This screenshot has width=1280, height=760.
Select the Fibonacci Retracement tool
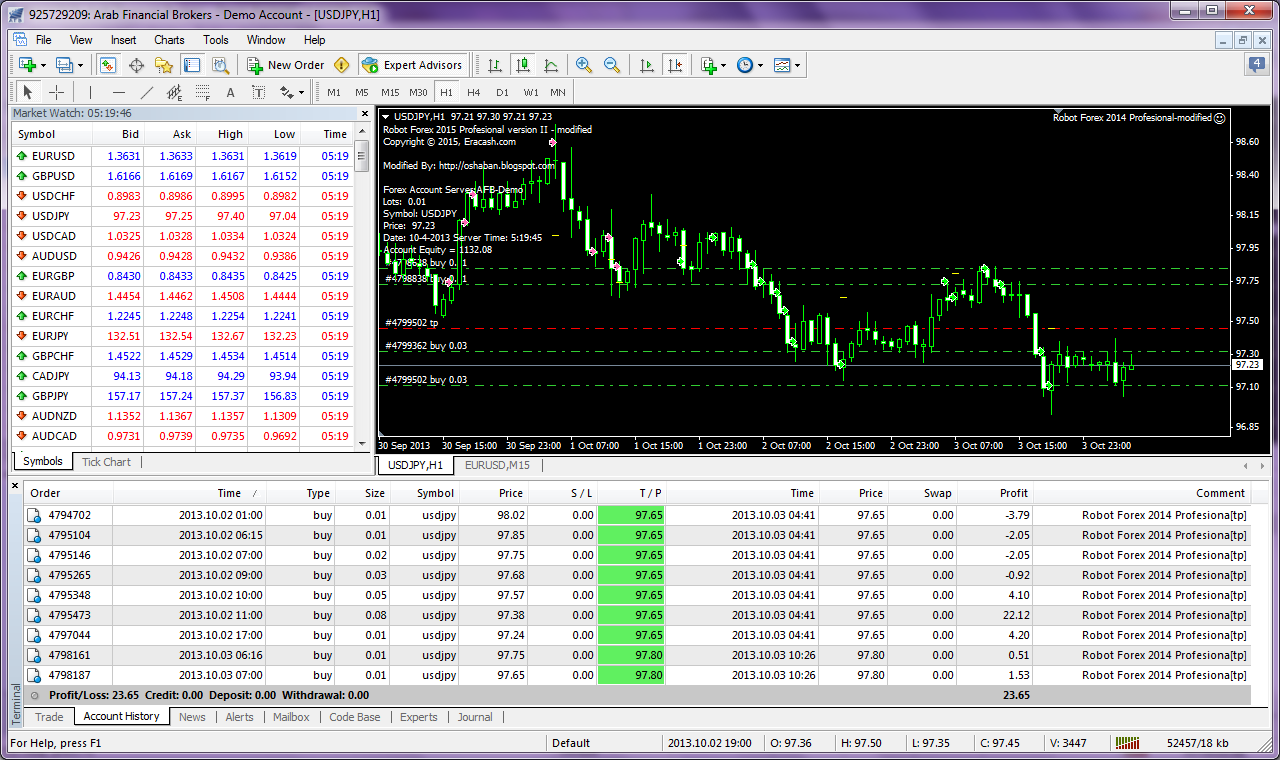point(203,92)
